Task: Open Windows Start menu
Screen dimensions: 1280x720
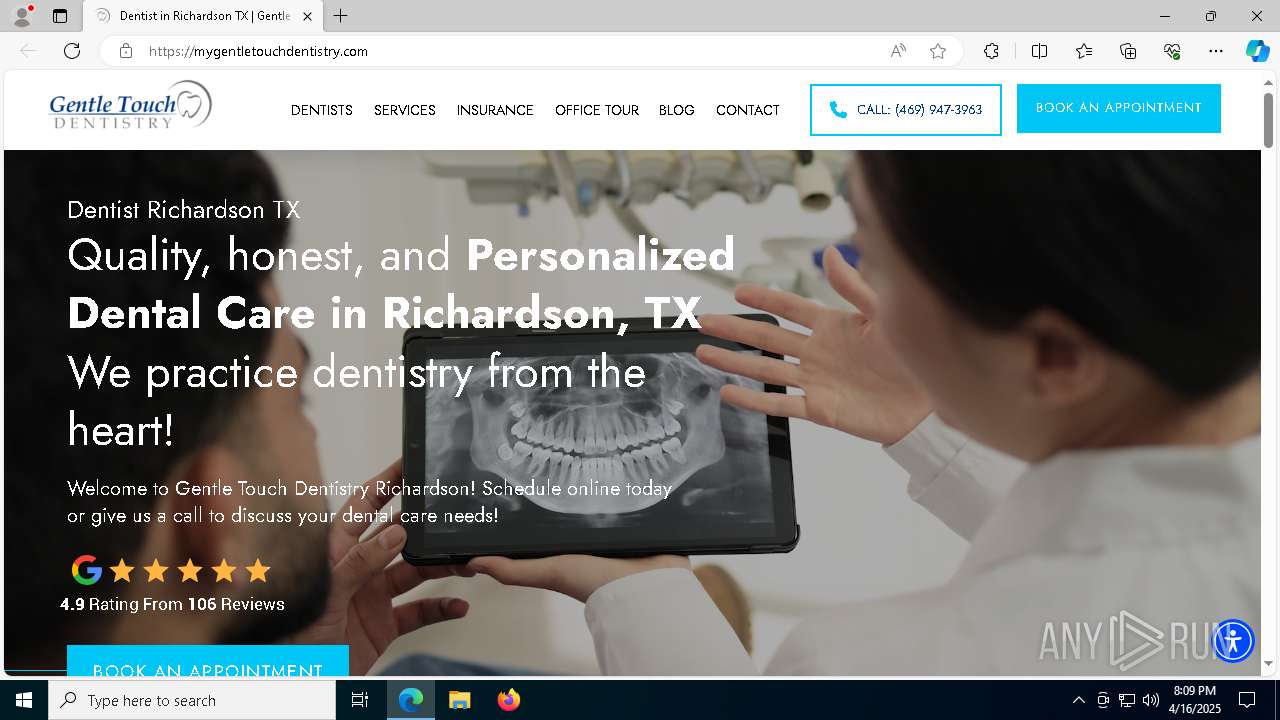Action: (24, 700)
